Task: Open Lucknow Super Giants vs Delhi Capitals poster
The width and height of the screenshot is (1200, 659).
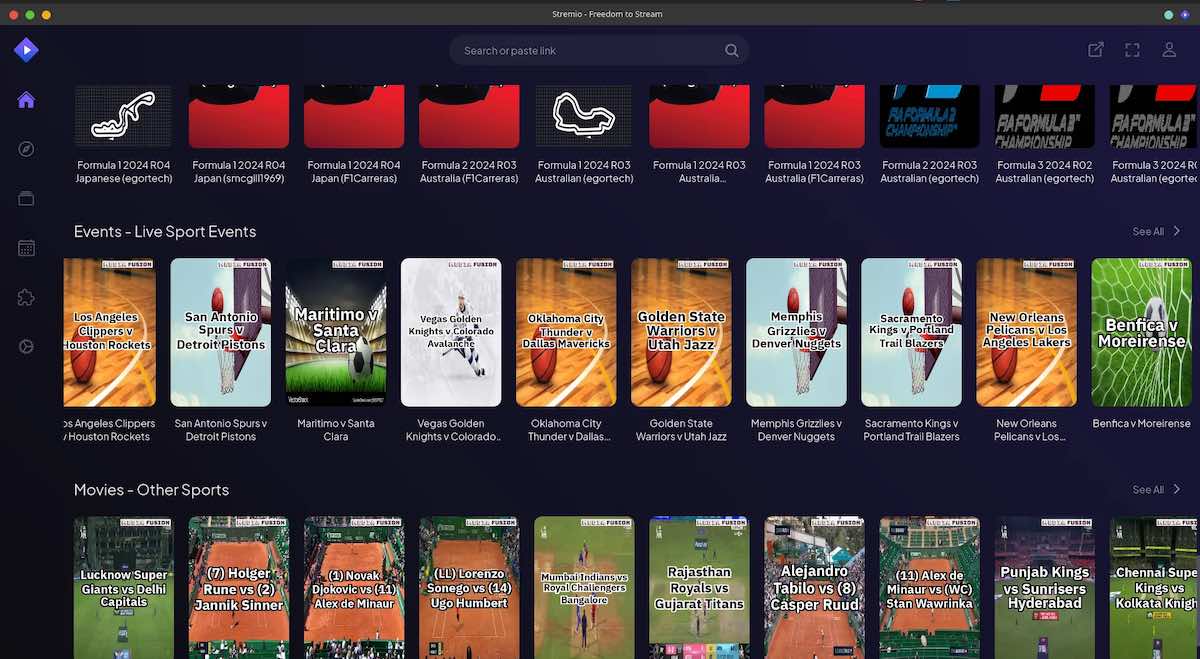Action: click(x=123, y=588)
